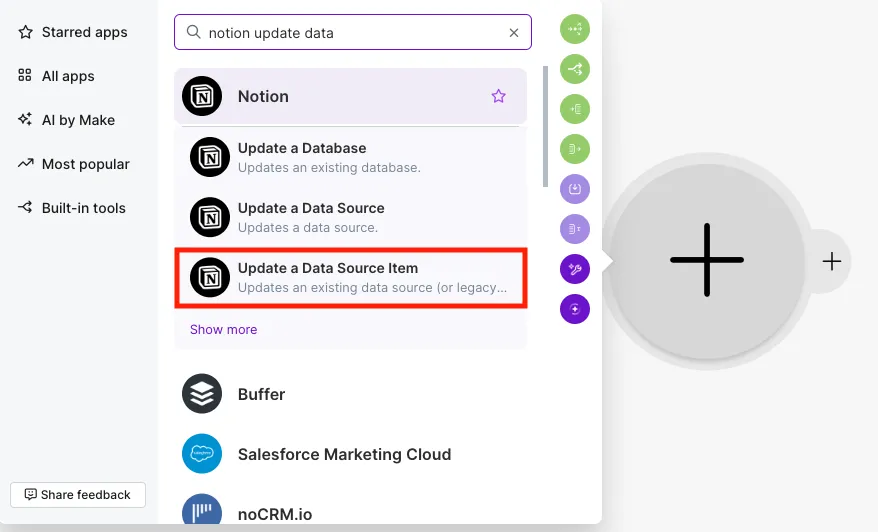Click the Notion logo beside Update a Data Source Item
Screen dimensions: 878x532
[x=210, y=277]
